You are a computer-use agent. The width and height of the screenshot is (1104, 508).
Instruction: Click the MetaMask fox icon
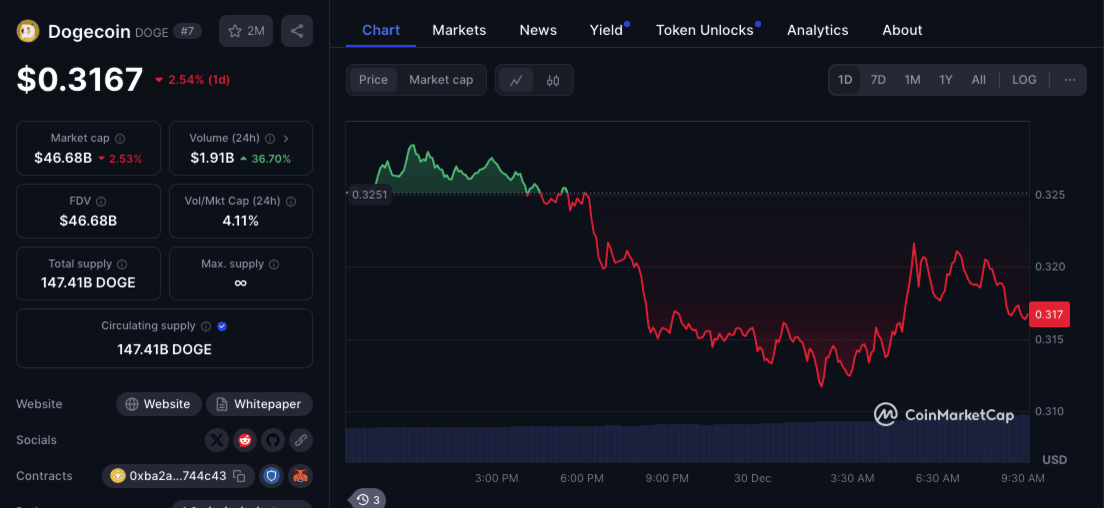coord(300,476)
